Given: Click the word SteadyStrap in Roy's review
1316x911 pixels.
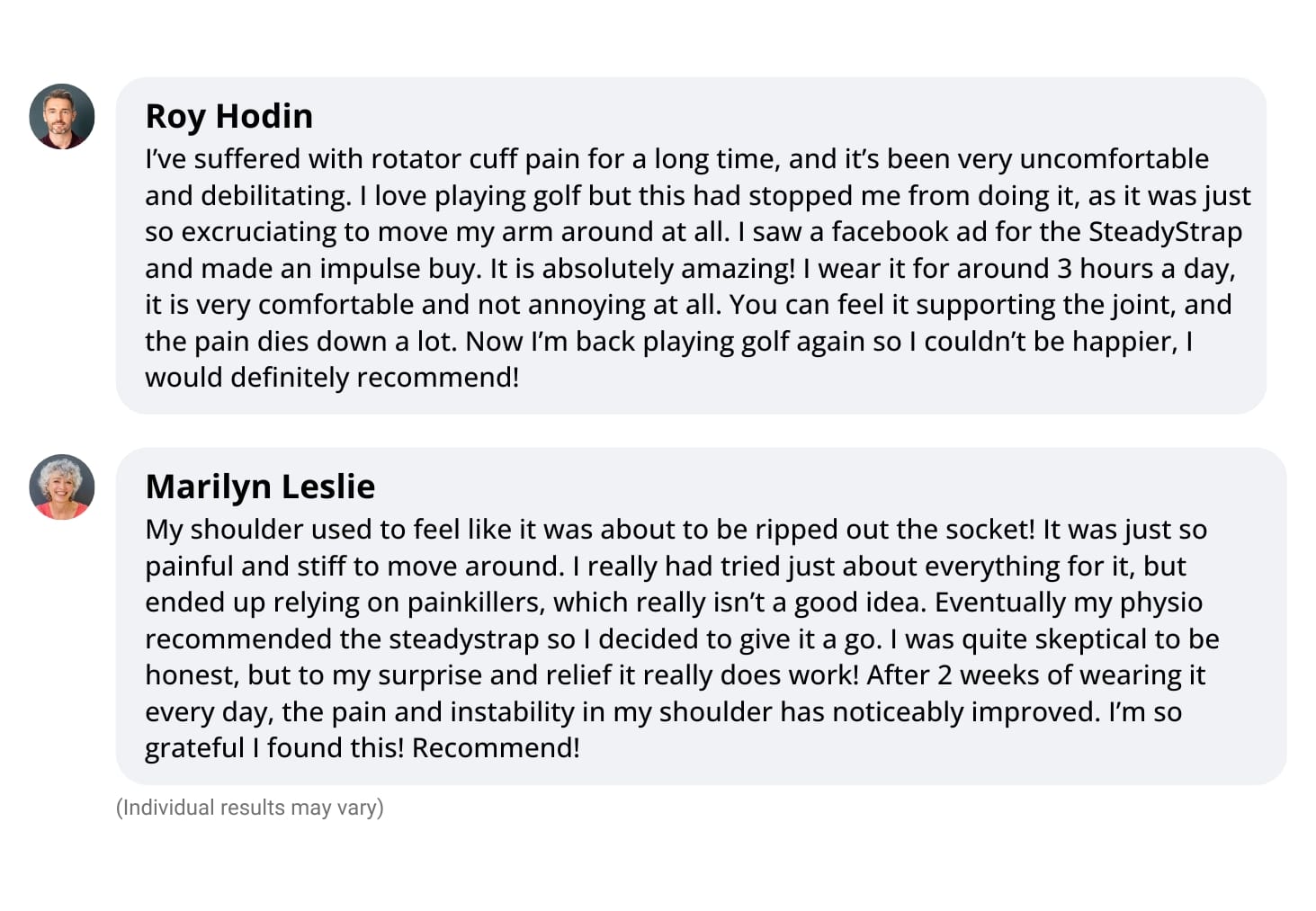Looking at the screenshot, I should tap(1166, 232).
